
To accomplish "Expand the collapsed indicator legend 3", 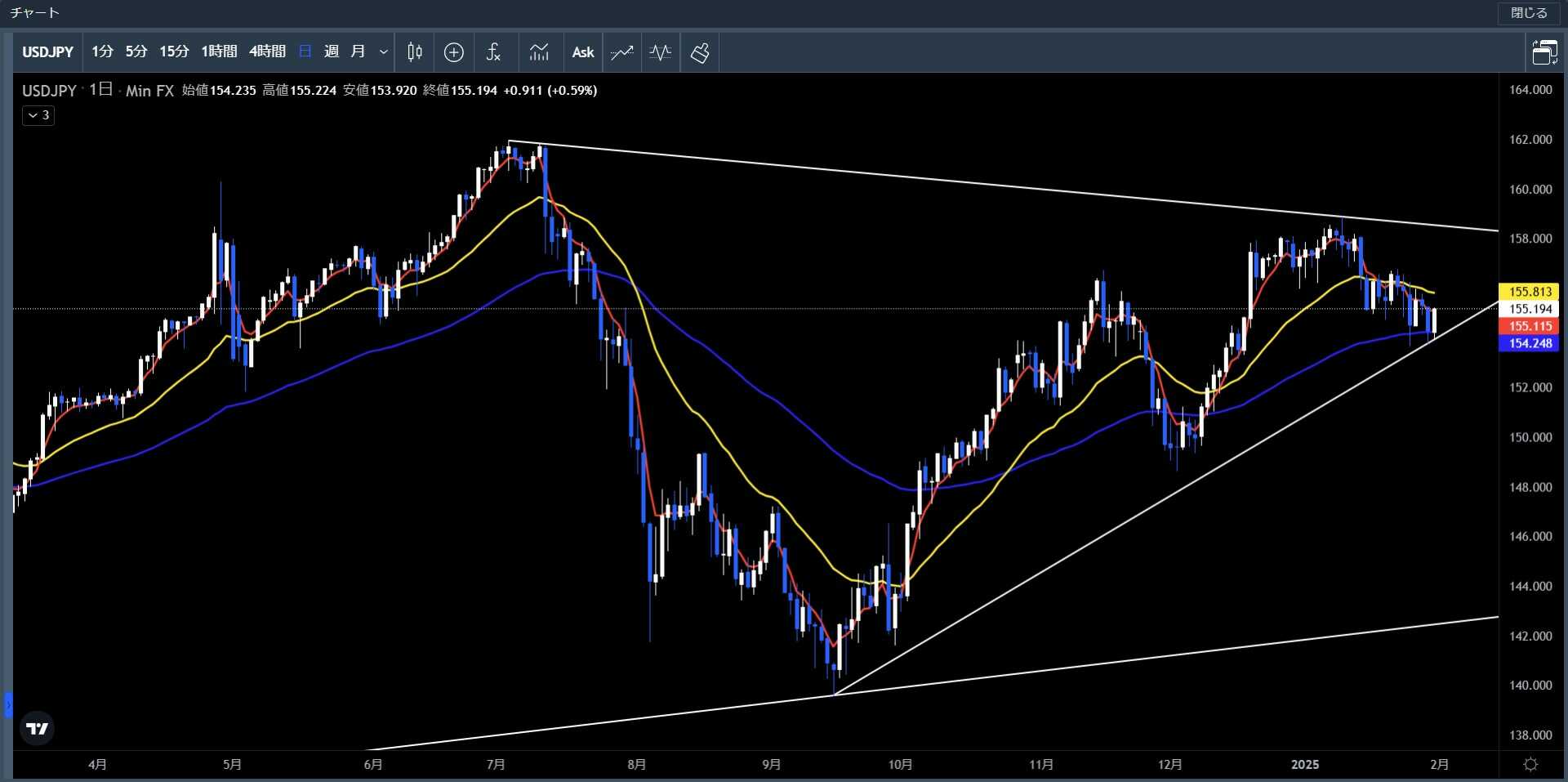I will [x=38, y=115].
